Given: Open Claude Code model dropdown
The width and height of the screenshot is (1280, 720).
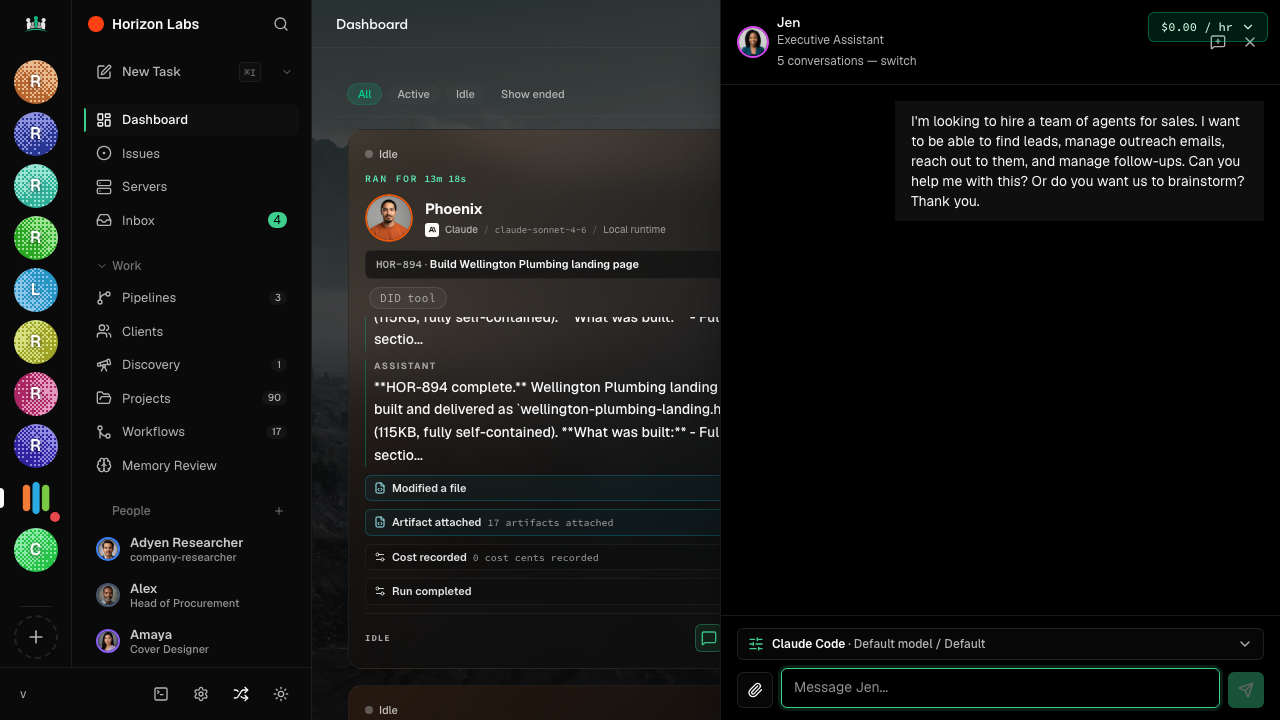Looking at the screenshot, I should pyautogui.click(x=1000, y=644).
